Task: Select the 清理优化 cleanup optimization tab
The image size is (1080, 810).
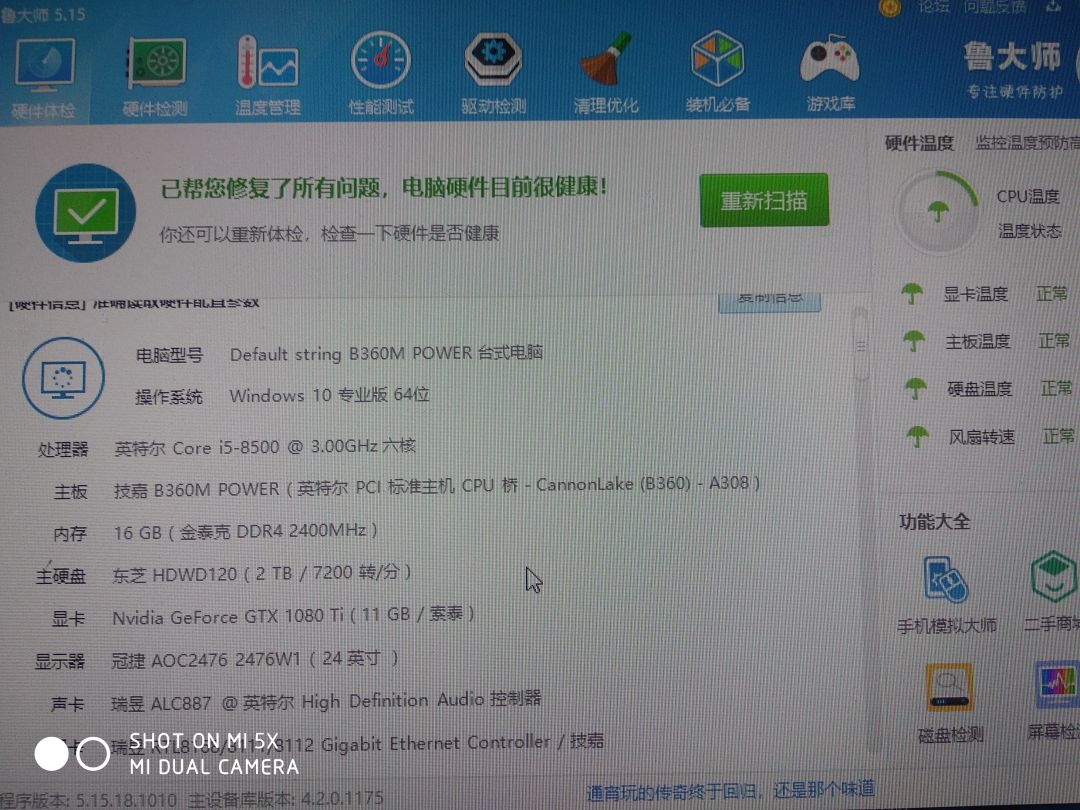Action: point(606,73)
